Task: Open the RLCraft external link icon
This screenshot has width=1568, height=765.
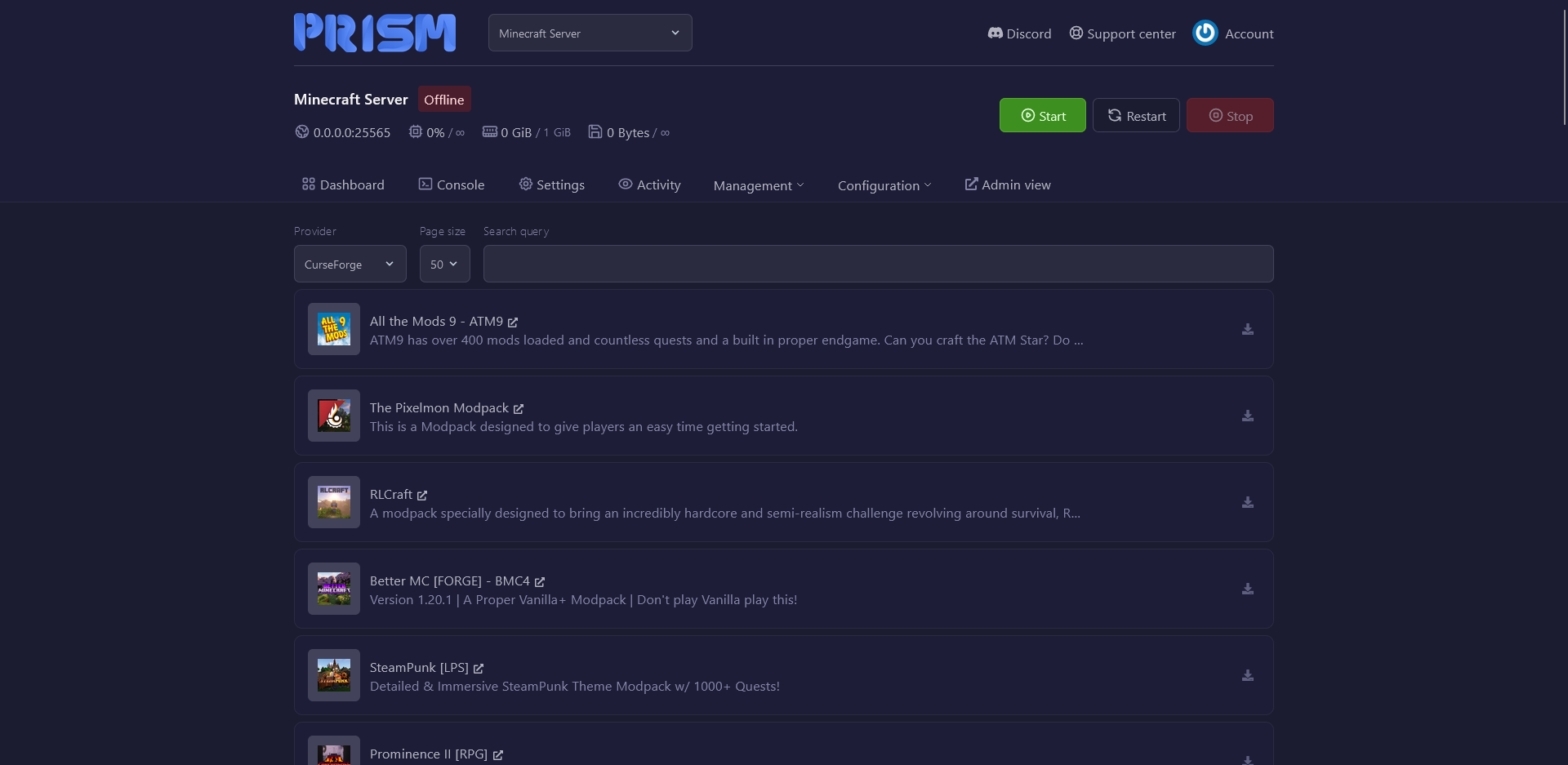Action: (x=422, y=496)
